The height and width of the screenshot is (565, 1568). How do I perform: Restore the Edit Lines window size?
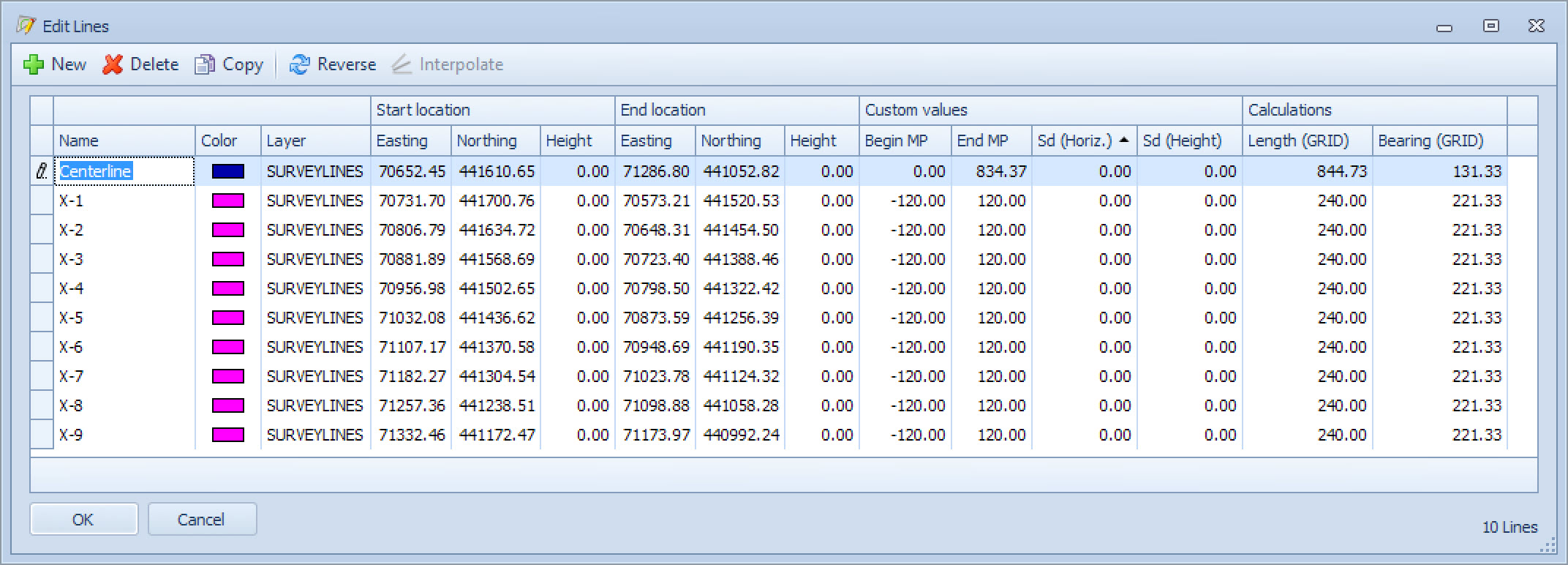(x=1490, y=26)
